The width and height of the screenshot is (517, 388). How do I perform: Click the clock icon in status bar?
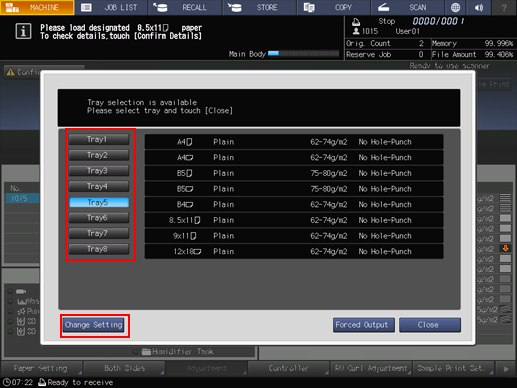tap(6, 382)
